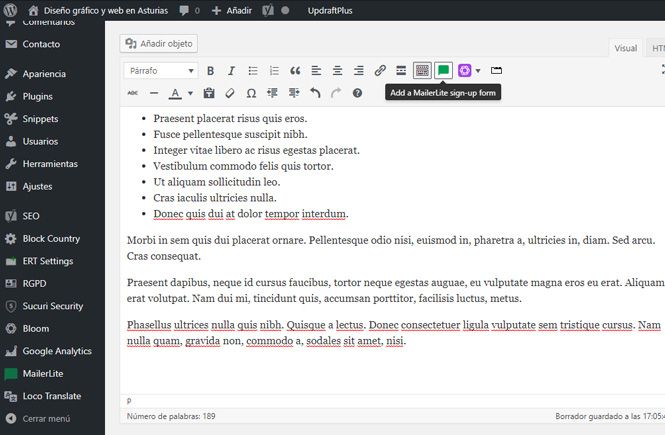Open the Párrafo format dropdown

tap(161, 71)
